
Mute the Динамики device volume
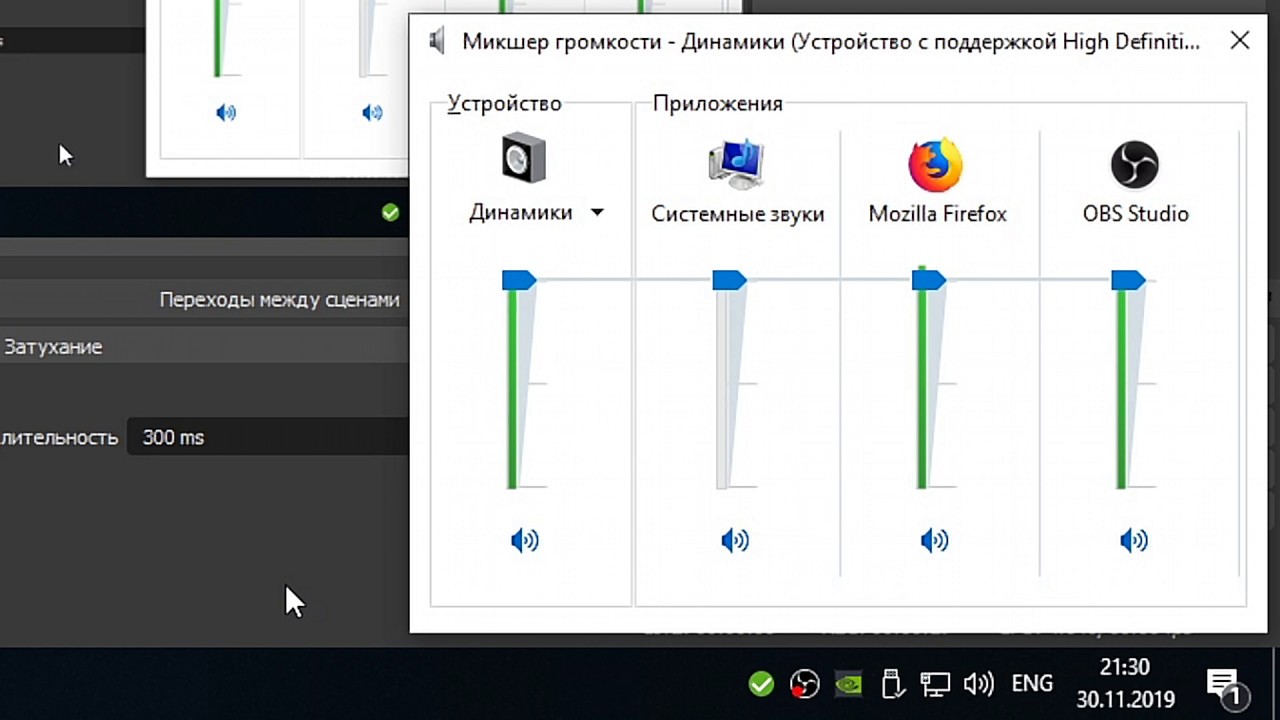point(525,541)
